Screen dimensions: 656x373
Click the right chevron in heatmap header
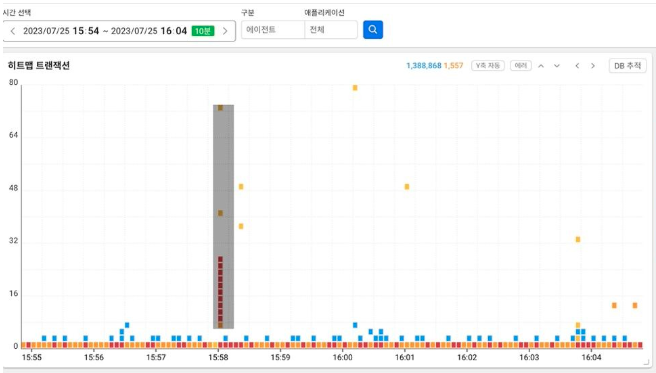pos(593,66)
